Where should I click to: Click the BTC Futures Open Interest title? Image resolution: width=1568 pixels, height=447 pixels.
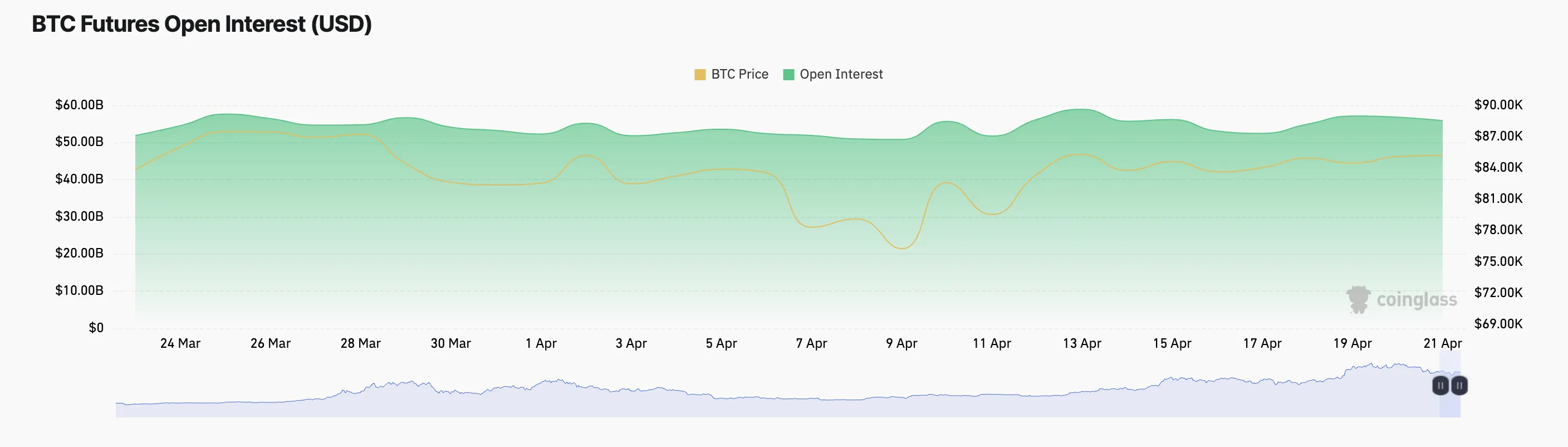tap(202, 25)
